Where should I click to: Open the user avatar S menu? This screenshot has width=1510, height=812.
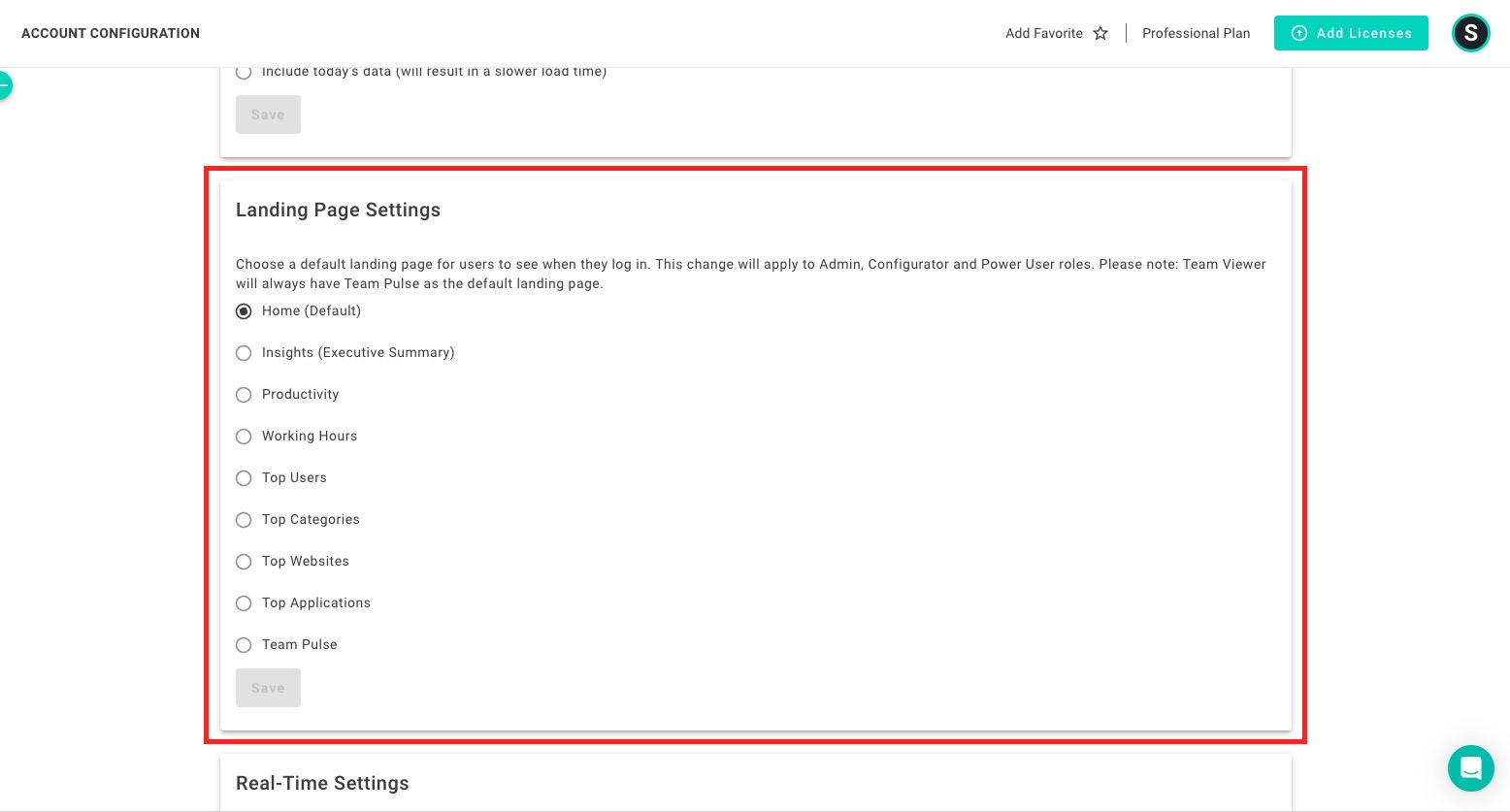point(1470,33)
